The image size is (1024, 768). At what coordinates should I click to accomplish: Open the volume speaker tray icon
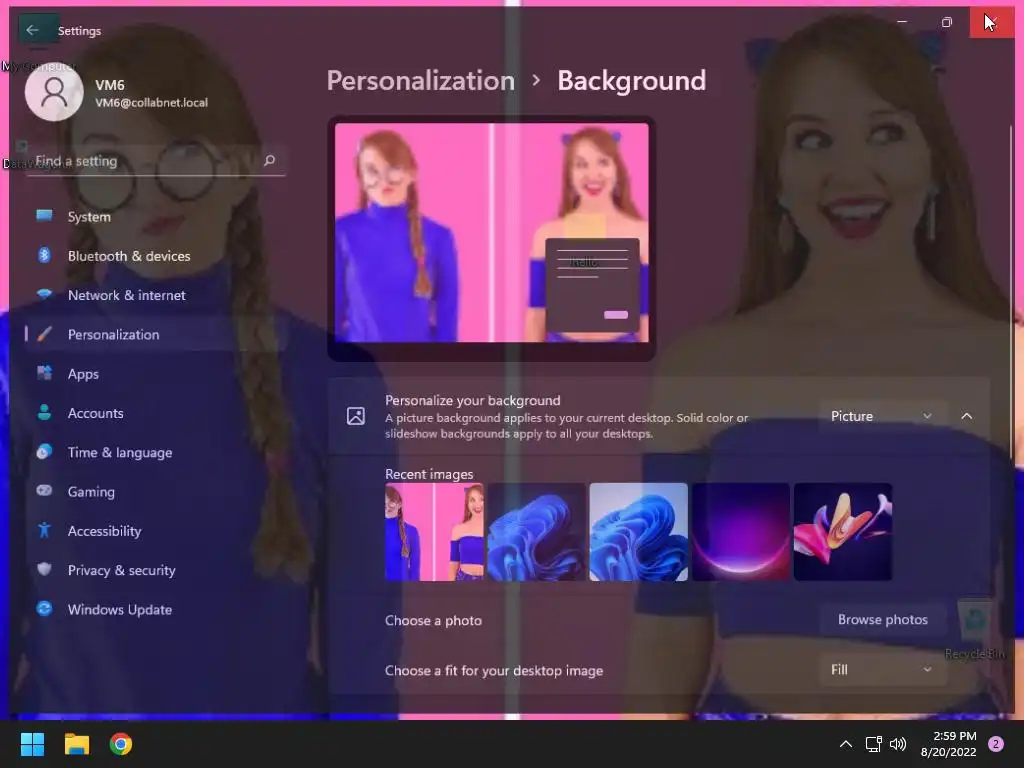point(898,744)
